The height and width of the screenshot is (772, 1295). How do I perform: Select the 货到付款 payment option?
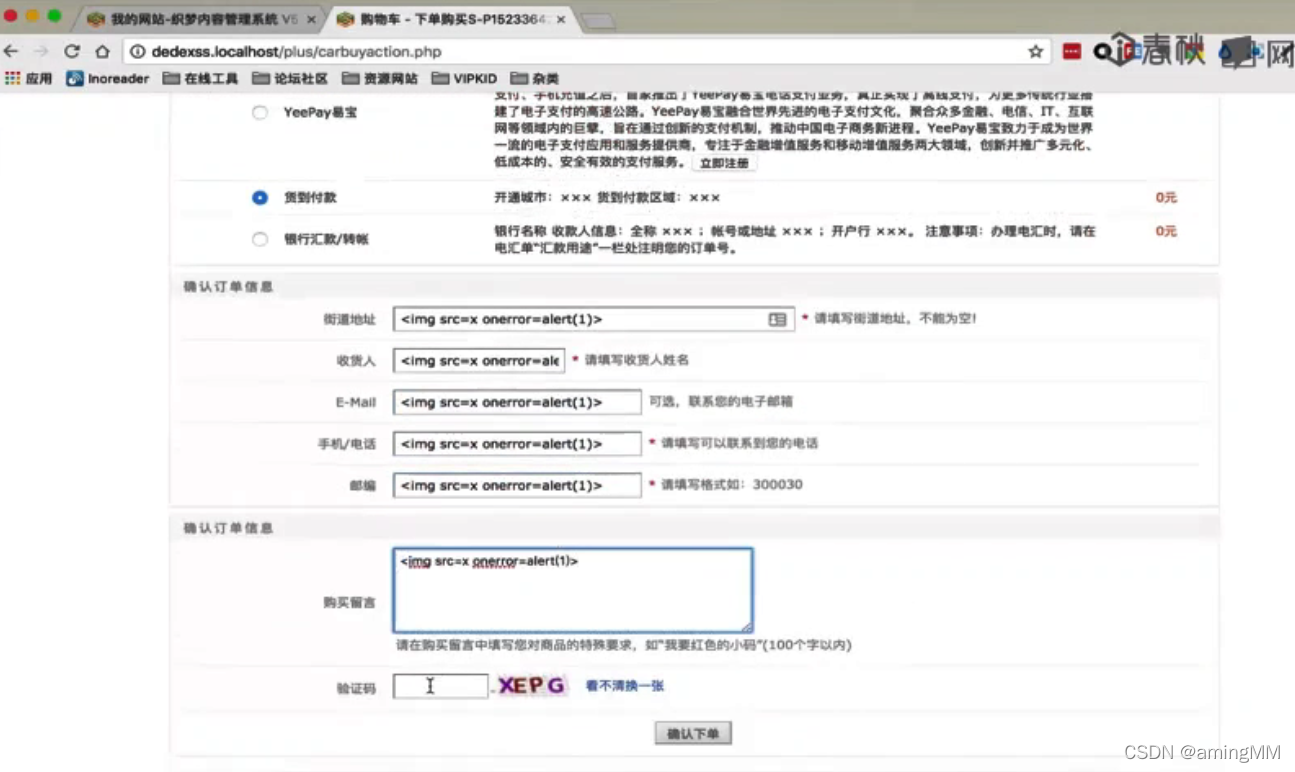pyautogui.click(x=260, y=198)
